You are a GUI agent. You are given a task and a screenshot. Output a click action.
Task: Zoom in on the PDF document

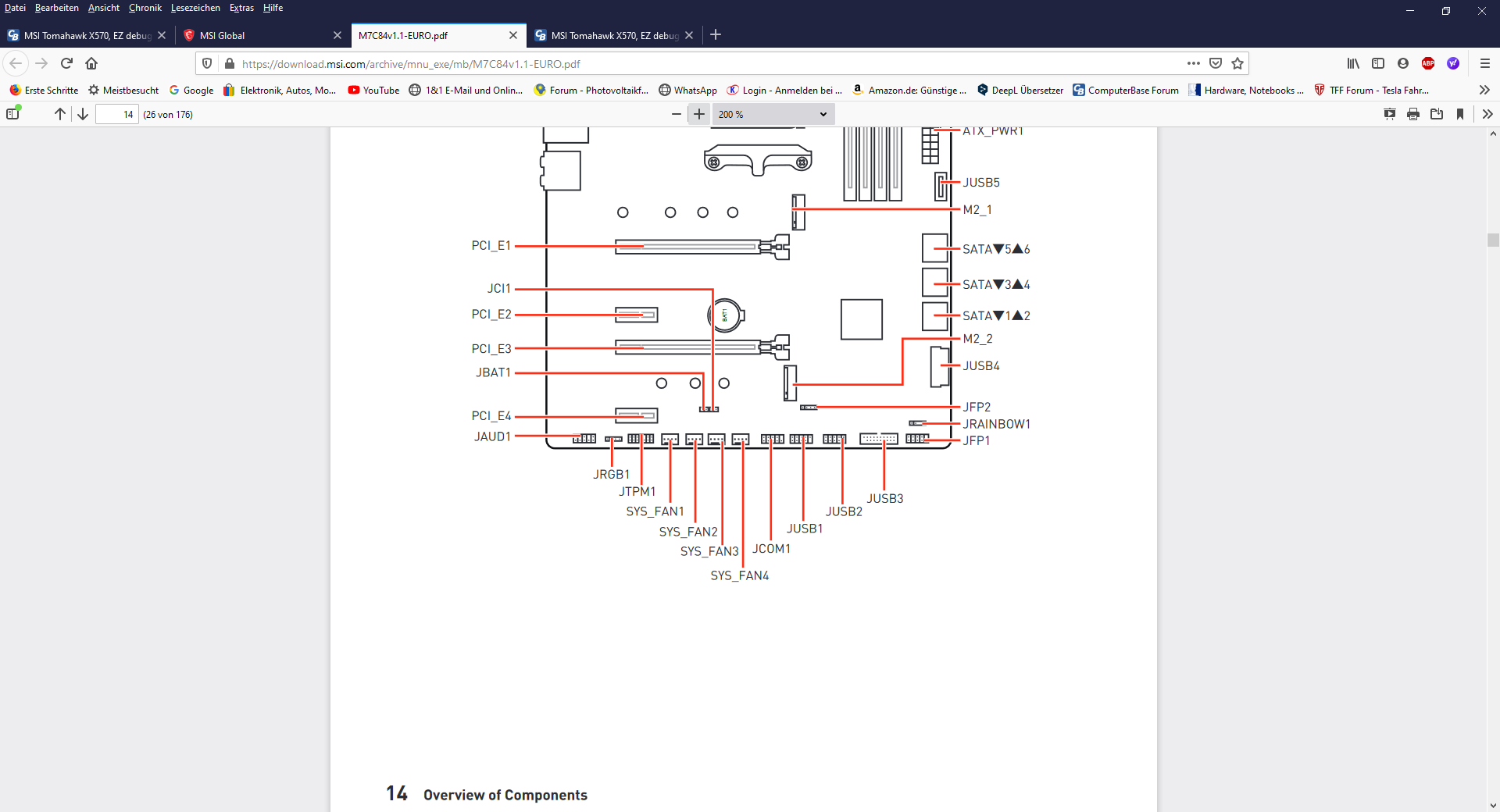pos(699,114)
